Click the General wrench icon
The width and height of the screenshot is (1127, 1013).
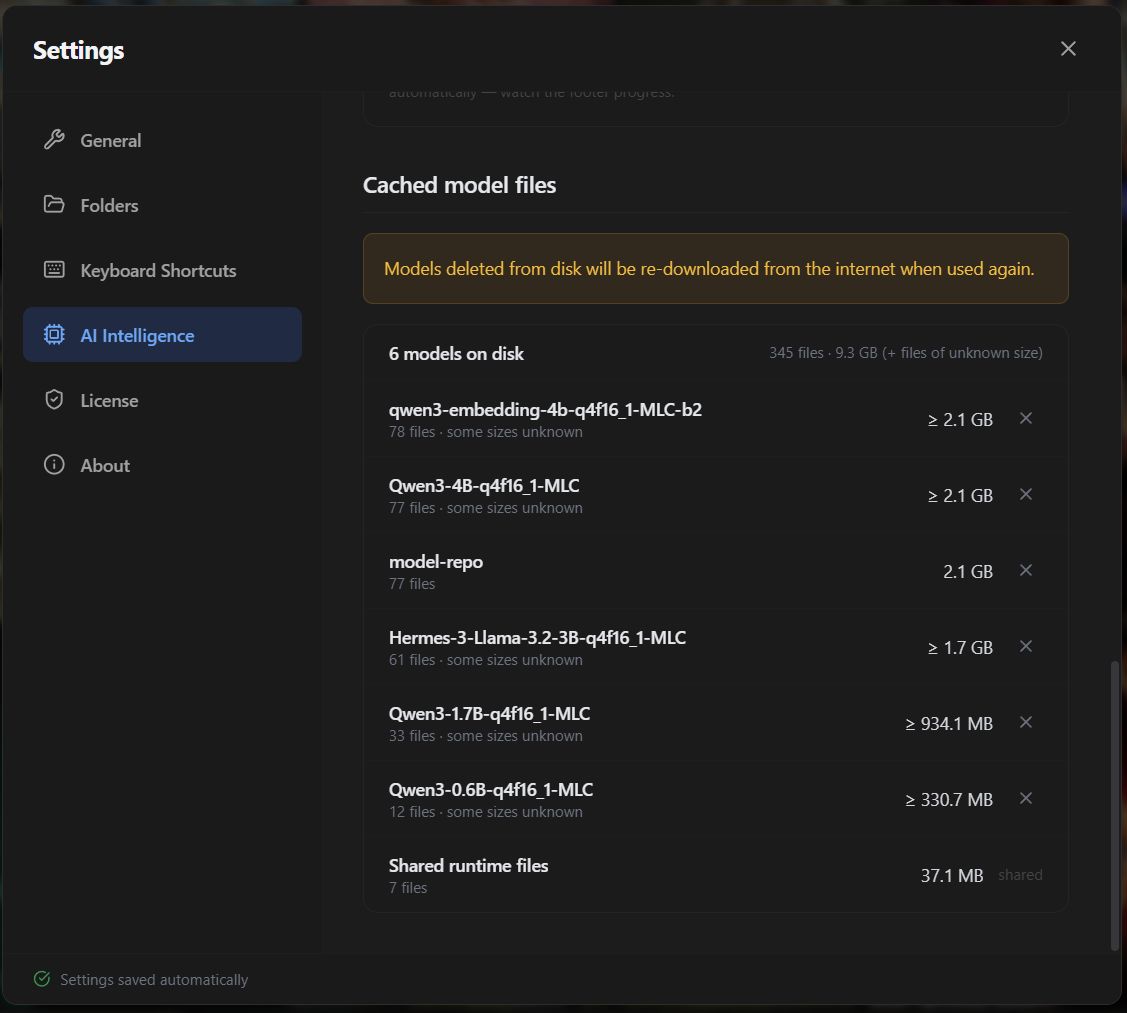(x=54, y=139)
